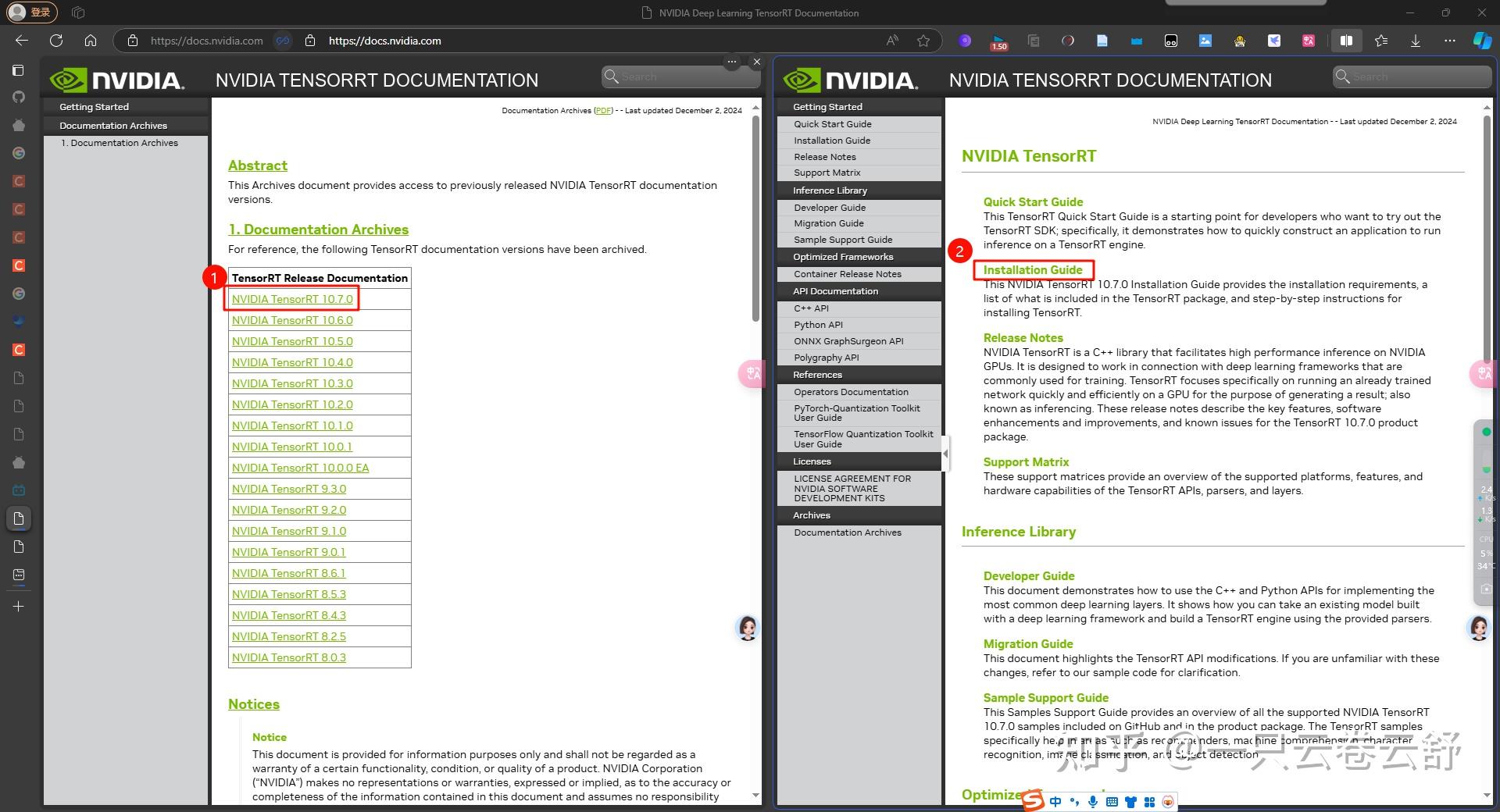Image resolution: width=1500 pixels, height=812 pixels.
Task: Open the Installation Guide link
Action: 1033,269
